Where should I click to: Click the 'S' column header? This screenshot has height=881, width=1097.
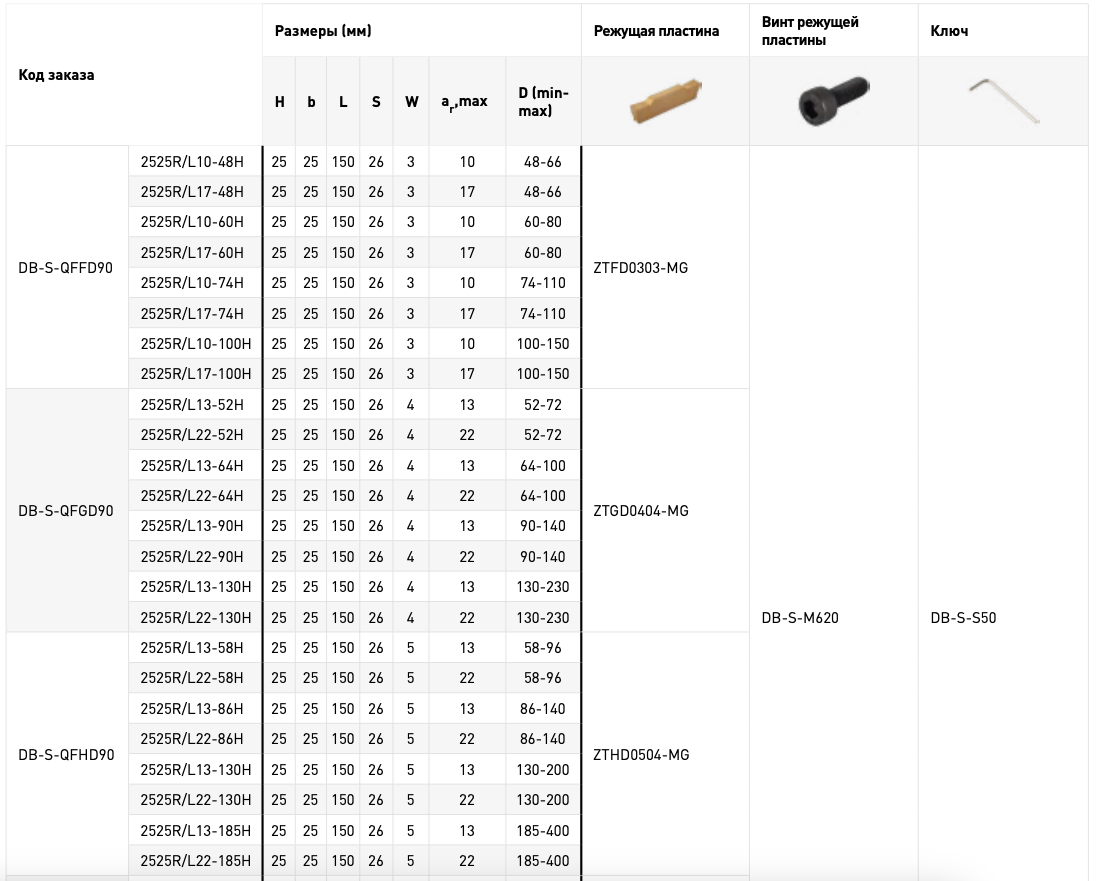(376, 102)
